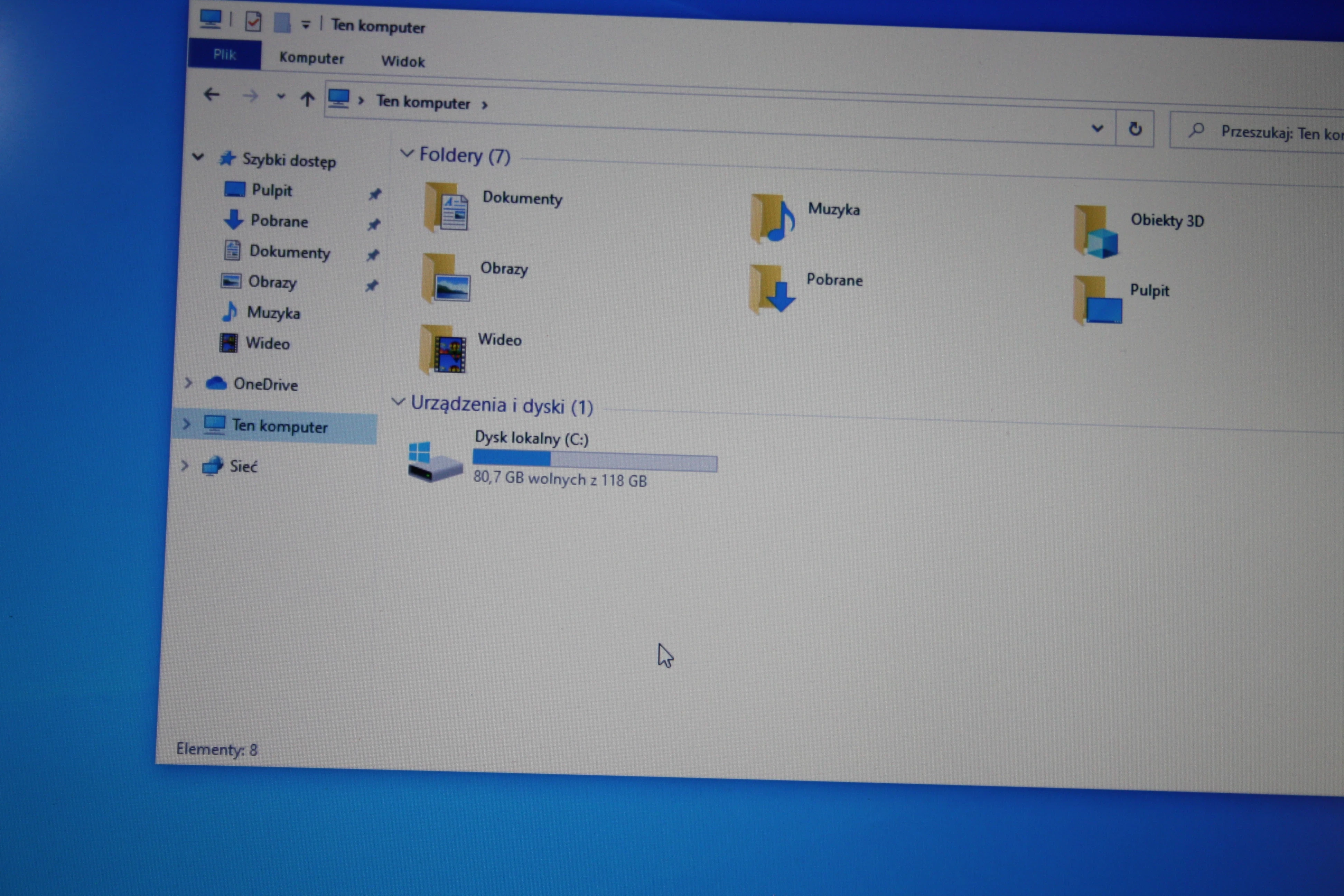Click the '80,7 GB wolnych z 118 GB' text
Image resolution: width=1344 pixels, height=896 pixels.
(x=560, y=479)
